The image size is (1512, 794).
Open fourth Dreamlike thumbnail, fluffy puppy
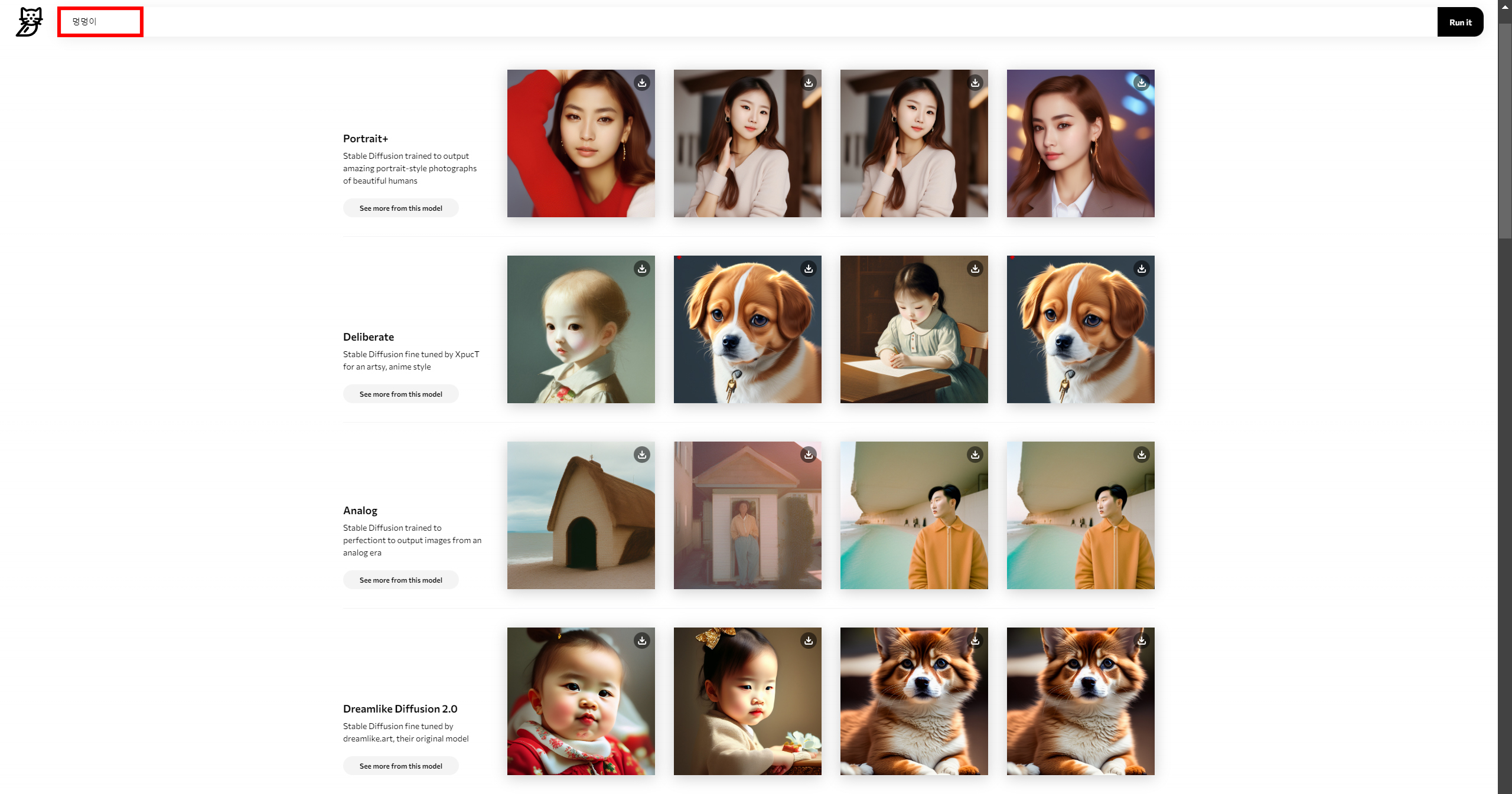click(1081, 701)
